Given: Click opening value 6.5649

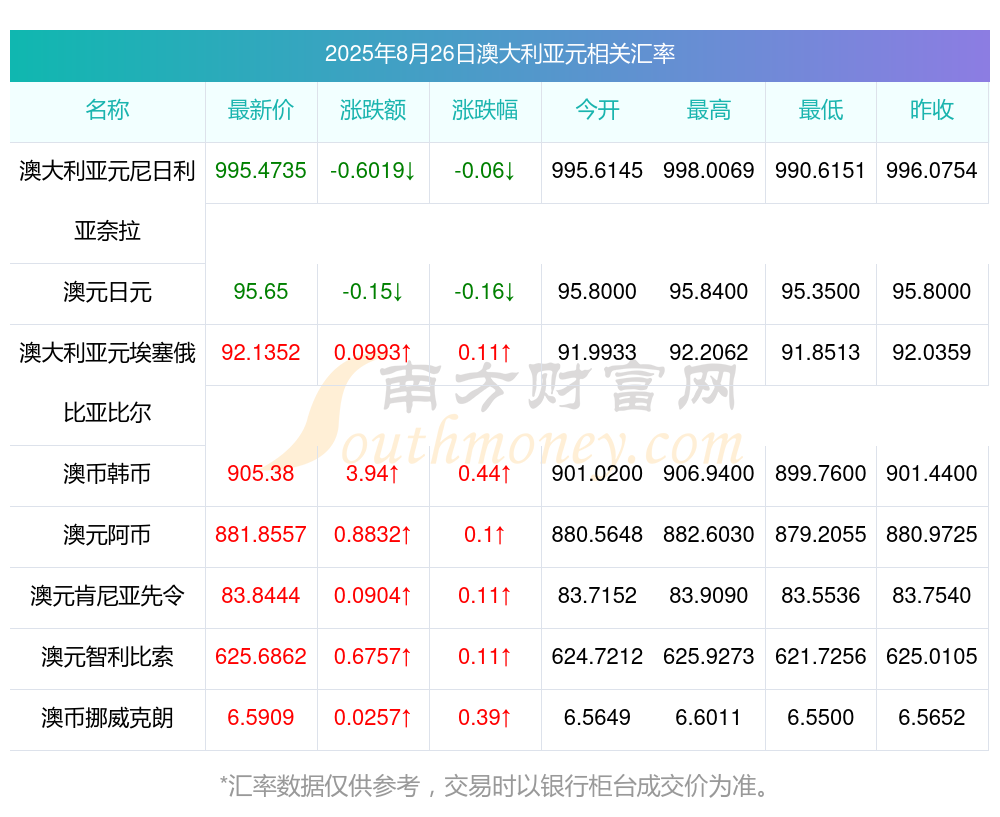Looking at the screenshot, I should [597, 718].
